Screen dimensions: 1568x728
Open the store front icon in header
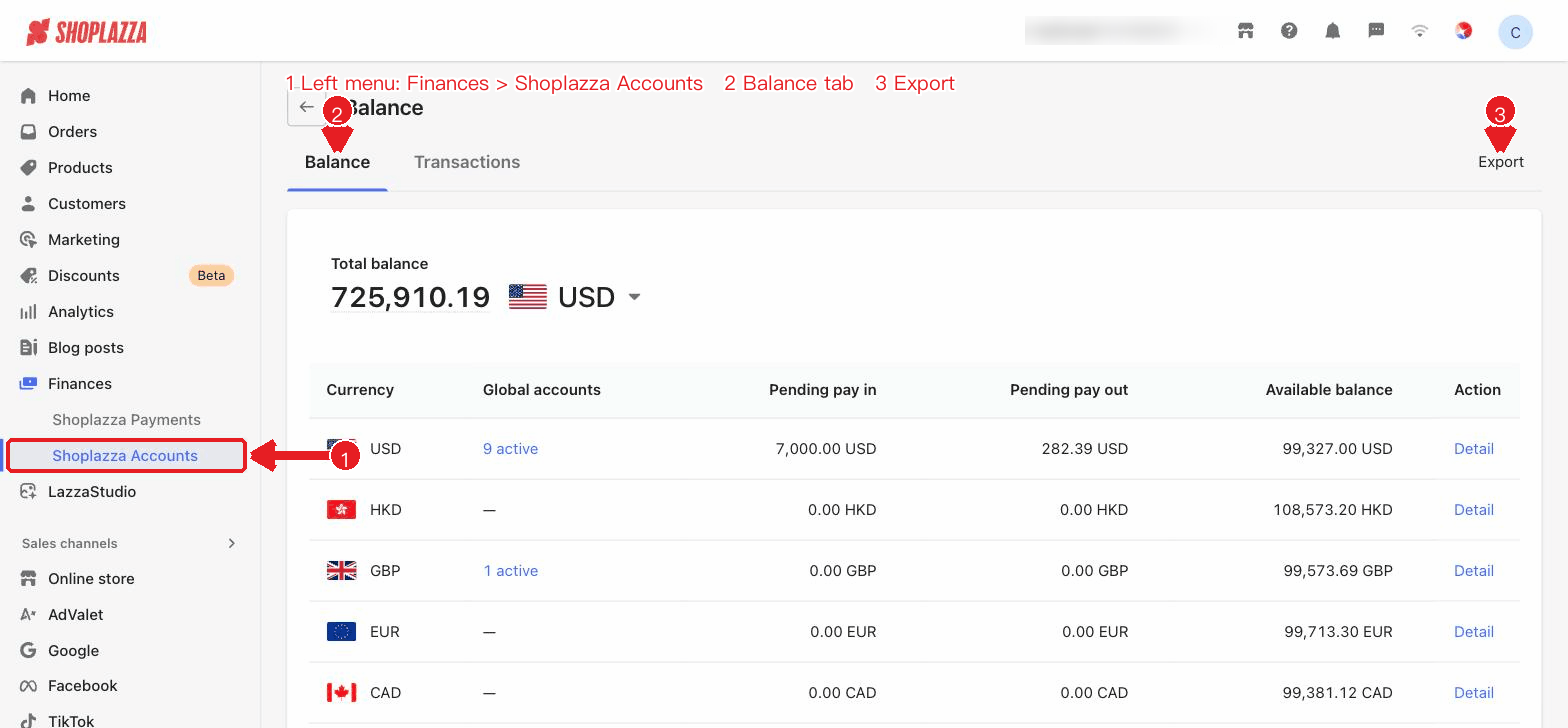1245,31
